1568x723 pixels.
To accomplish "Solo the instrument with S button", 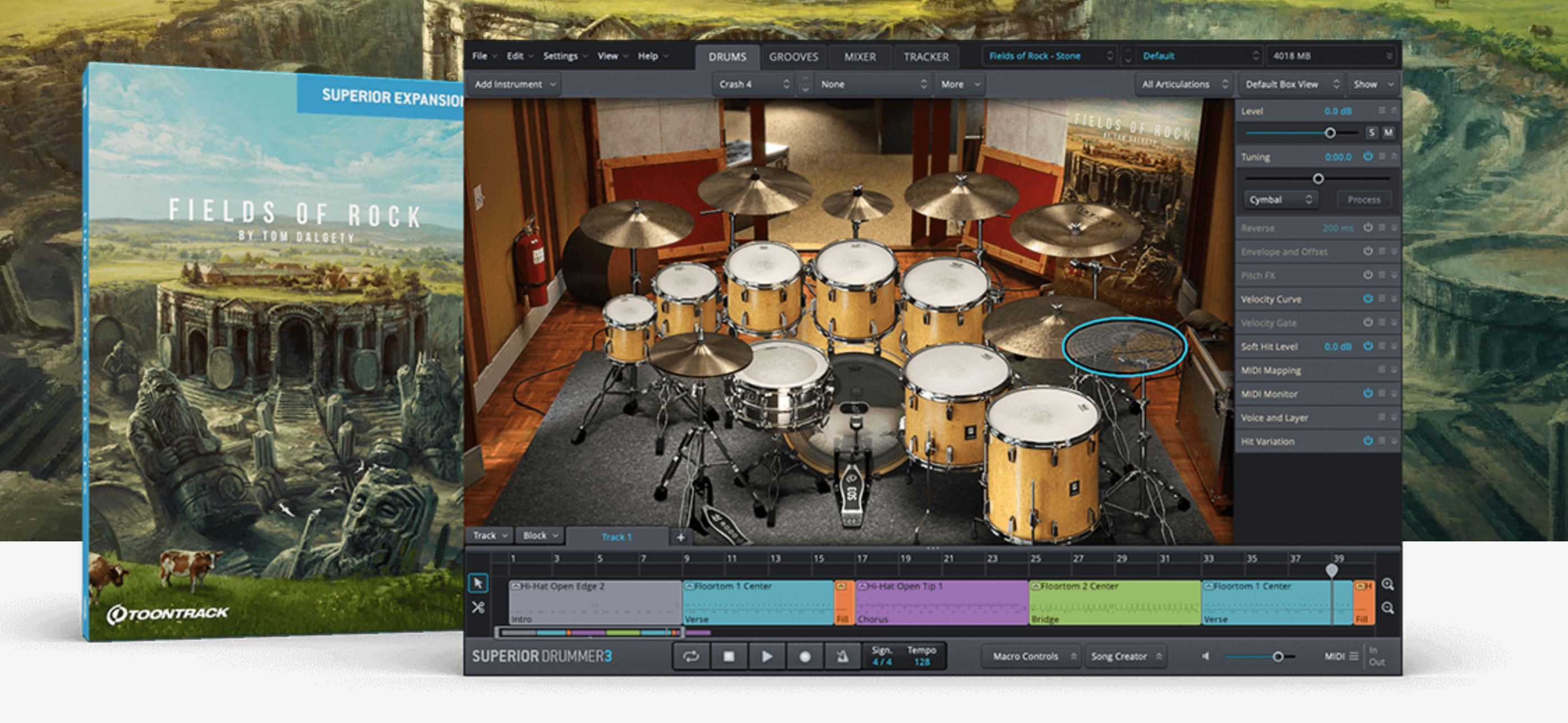I will tap(1371, 132).
